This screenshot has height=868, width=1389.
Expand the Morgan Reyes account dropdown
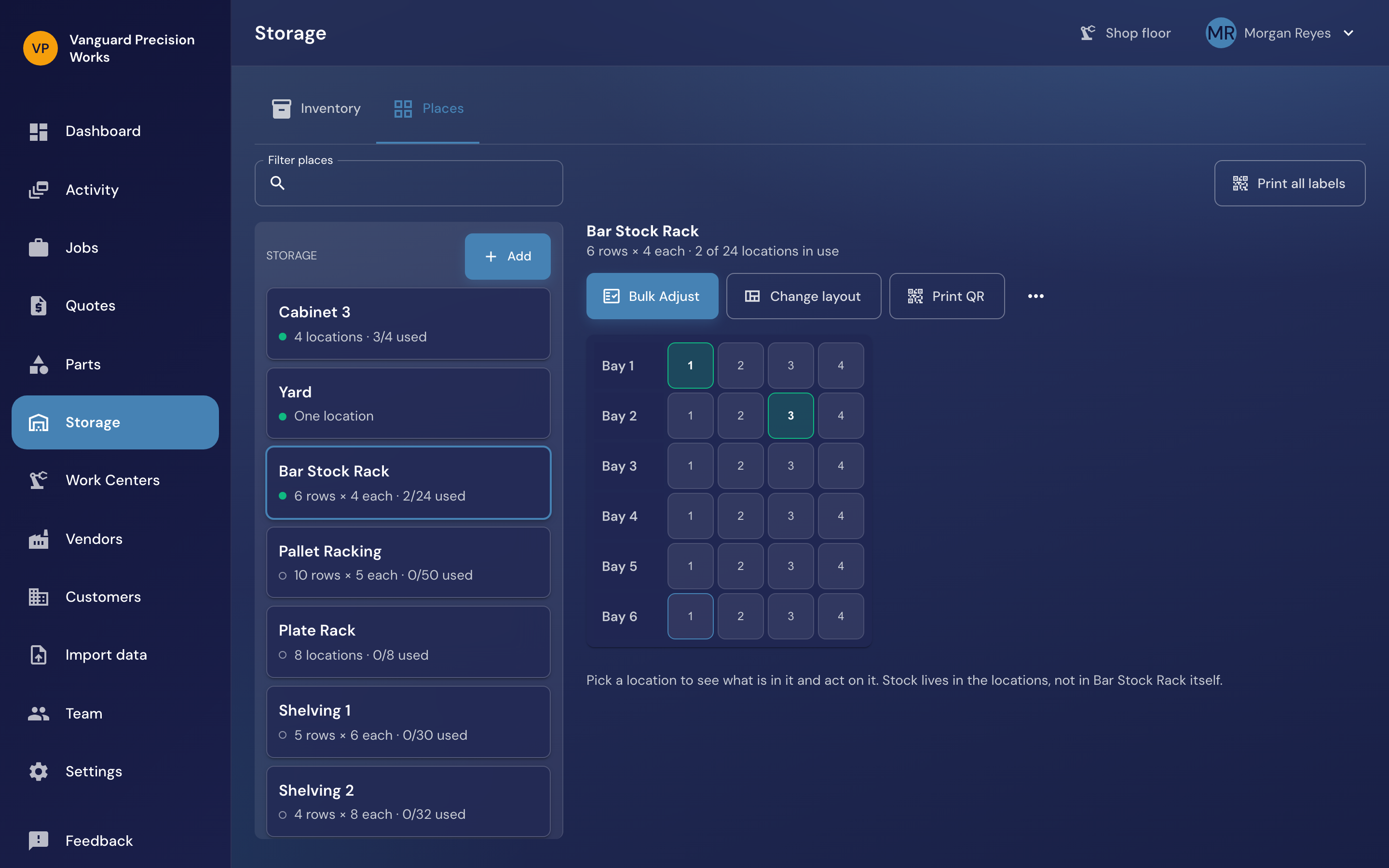click(1348, 33)
